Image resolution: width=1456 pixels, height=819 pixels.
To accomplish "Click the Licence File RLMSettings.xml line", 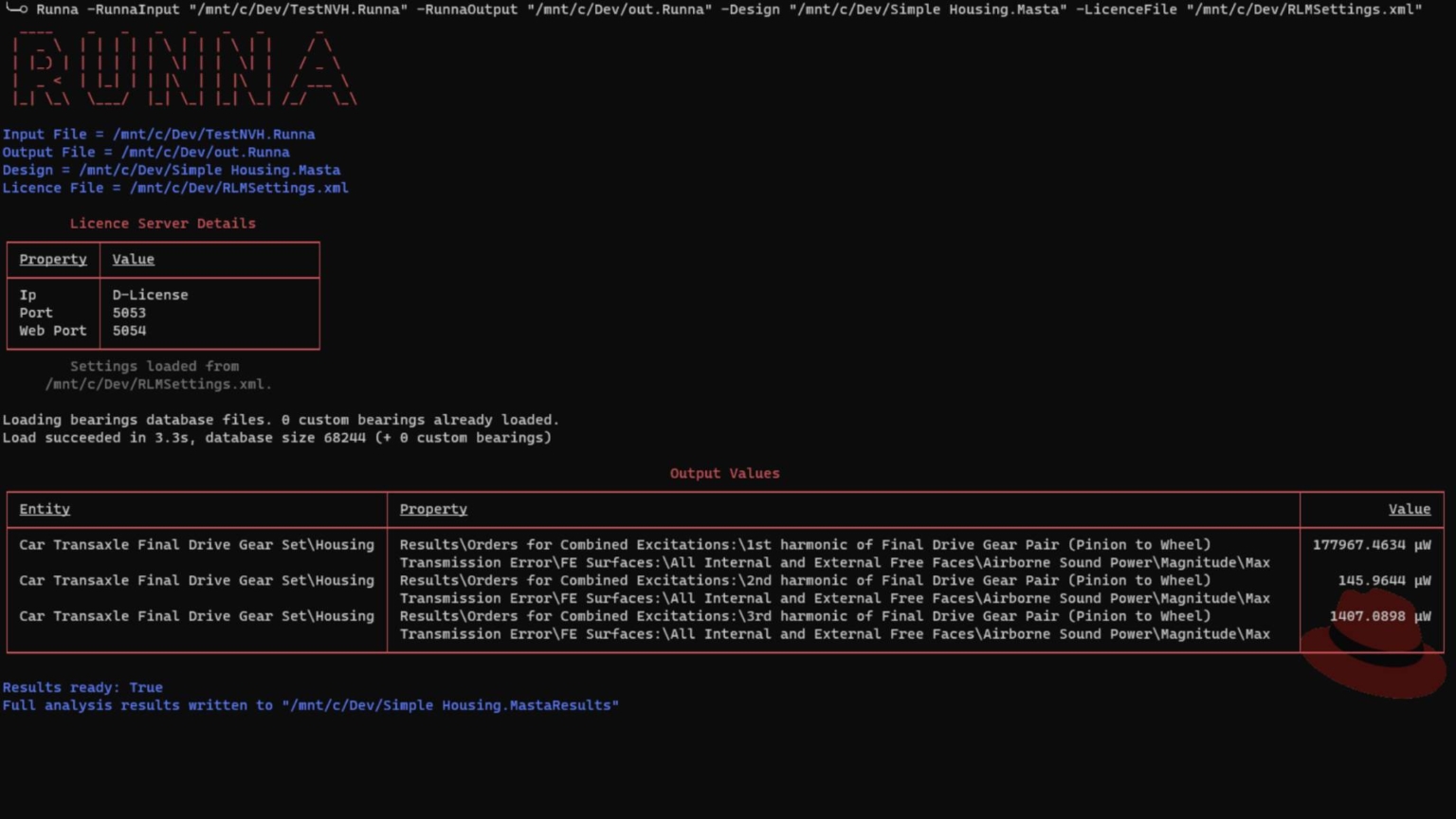I will tap(175, 189).
